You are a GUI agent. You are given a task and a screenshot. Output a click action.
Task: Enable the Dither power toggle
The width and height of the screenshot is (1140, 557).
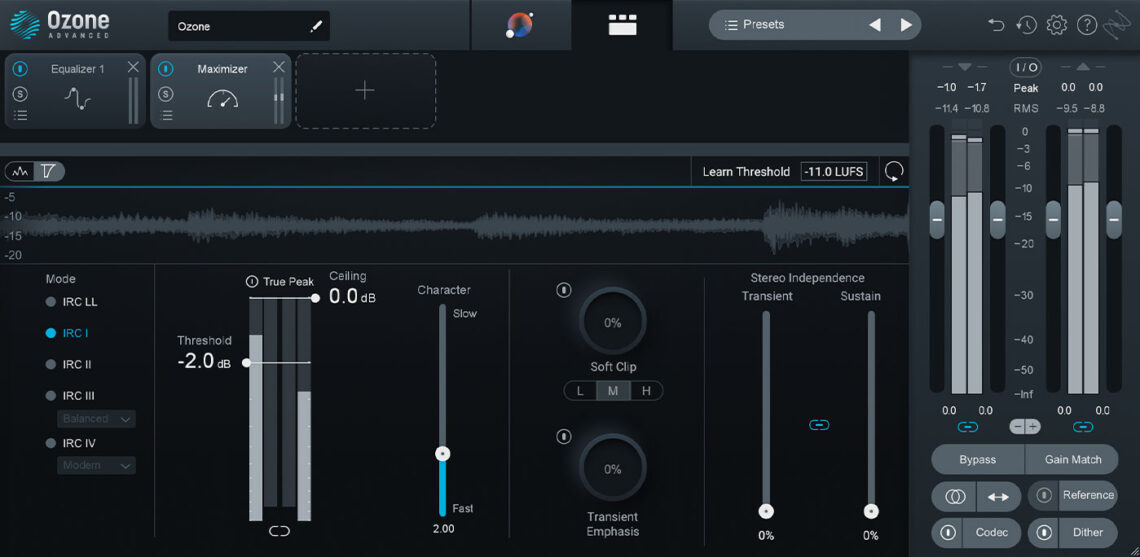pos(1045,532)
